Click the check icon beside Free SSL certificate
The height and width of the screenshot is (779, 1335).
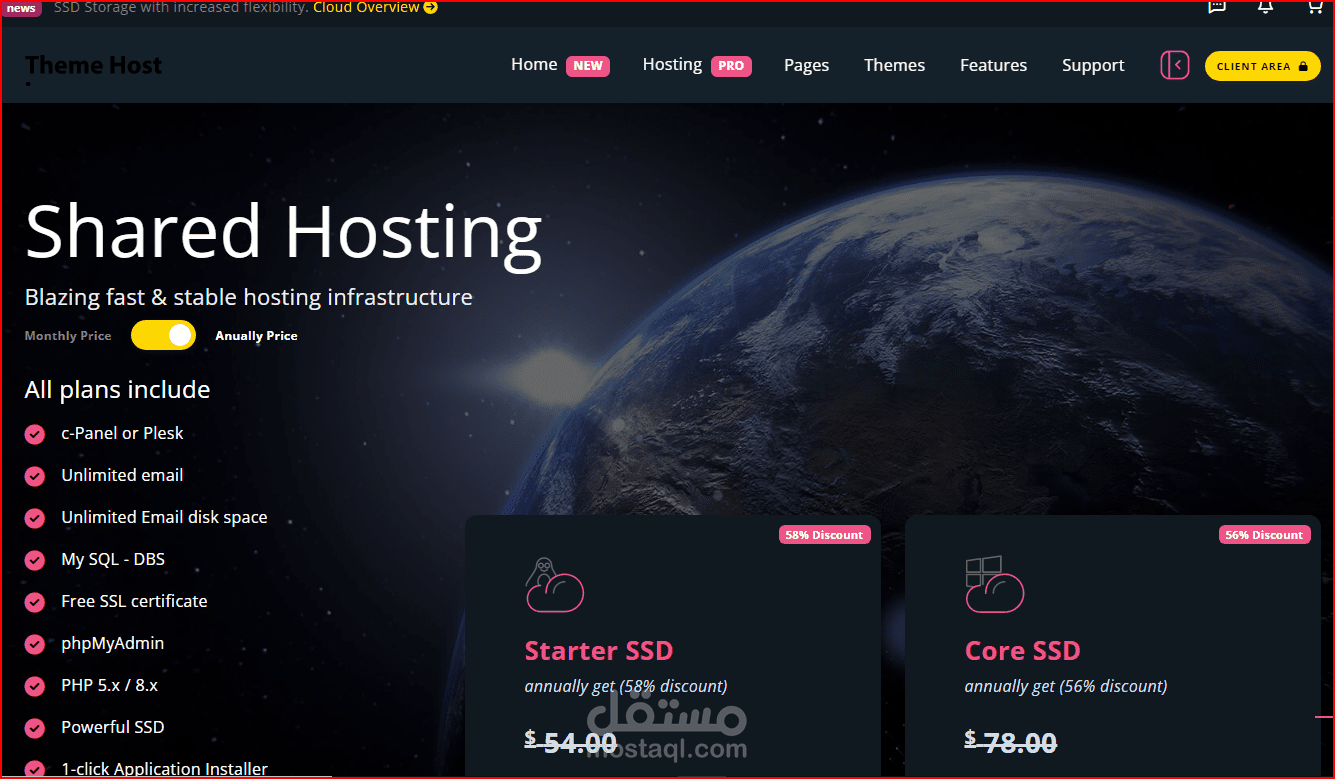pos(35,602)
